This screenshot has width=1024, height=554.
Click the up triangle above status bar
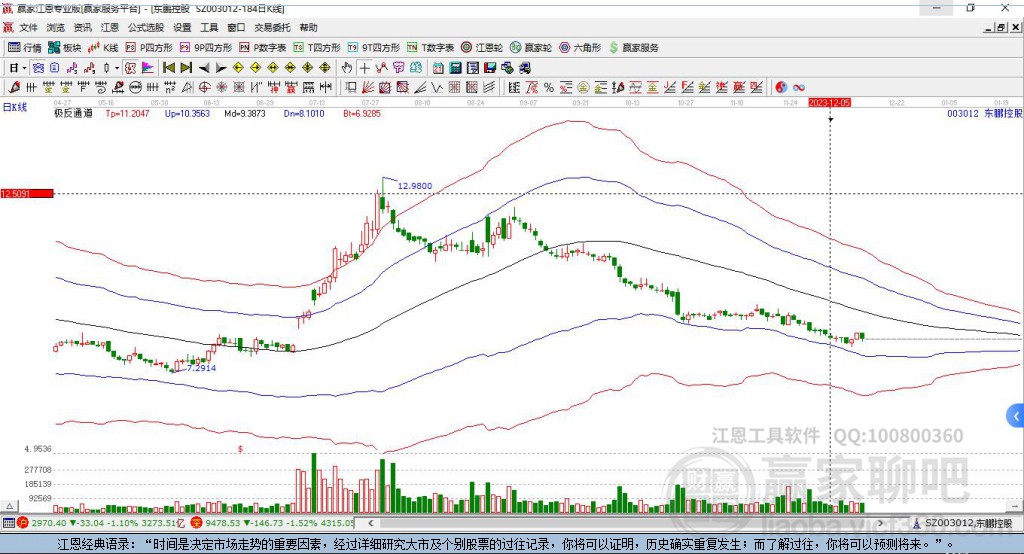[x=9, y=506]
